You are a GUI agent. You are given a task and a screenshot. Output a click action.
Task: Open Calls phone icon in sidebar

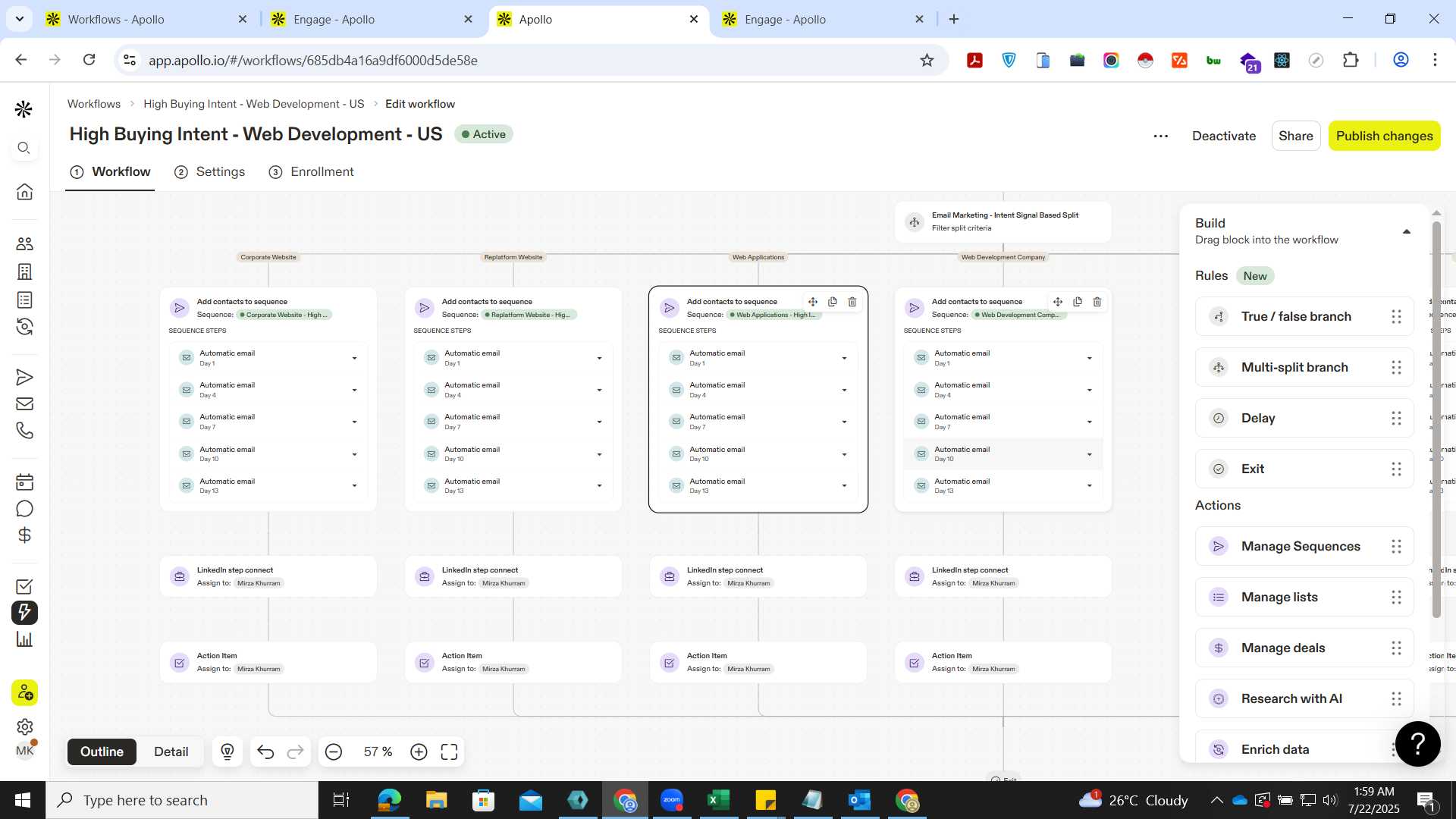(x=24, y=431)
